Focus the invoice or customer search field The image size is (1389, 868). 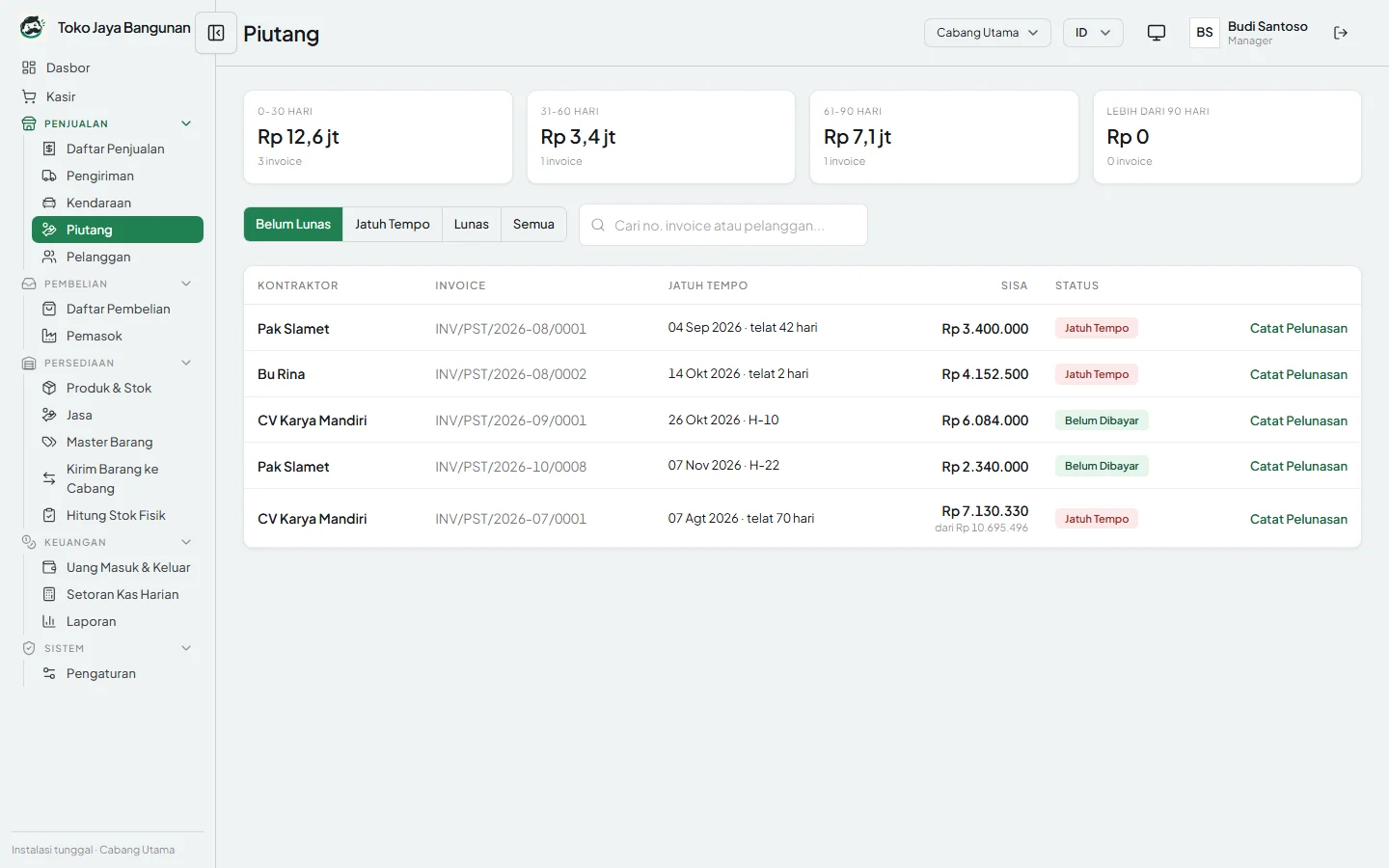pos(723,225)
